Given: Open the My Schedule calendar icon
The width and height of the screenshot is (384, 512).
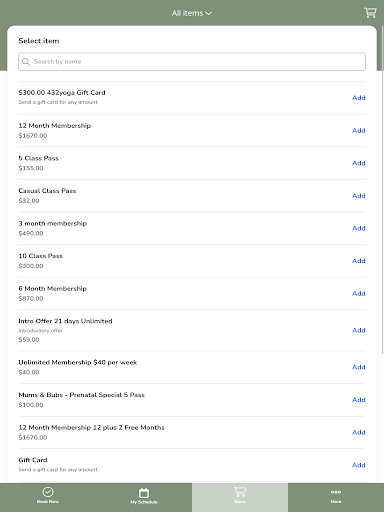Looking at the screenshot, I should click(144, 493).
